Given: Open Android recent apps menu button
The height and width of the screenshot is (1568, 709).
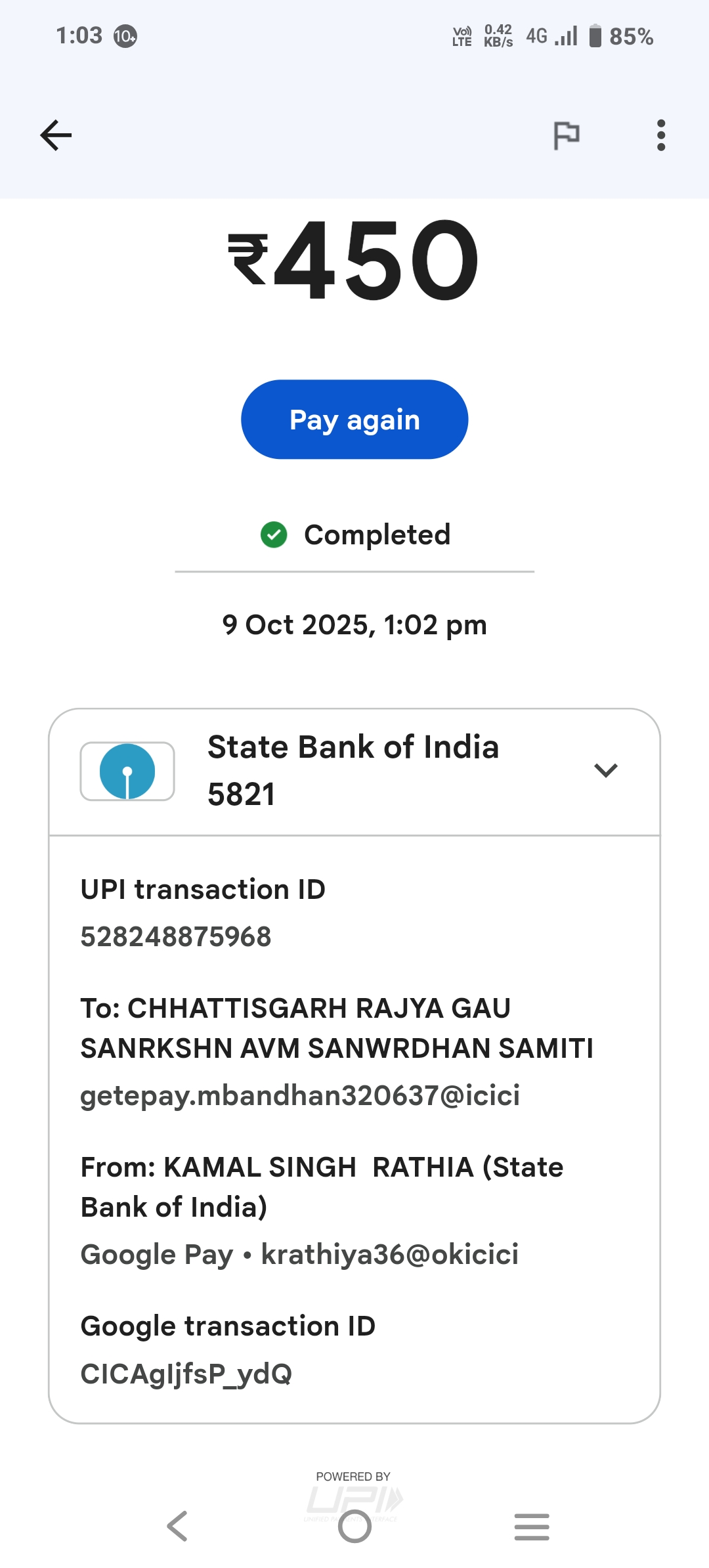Looking at the screenshot, I should (531, 1527).
